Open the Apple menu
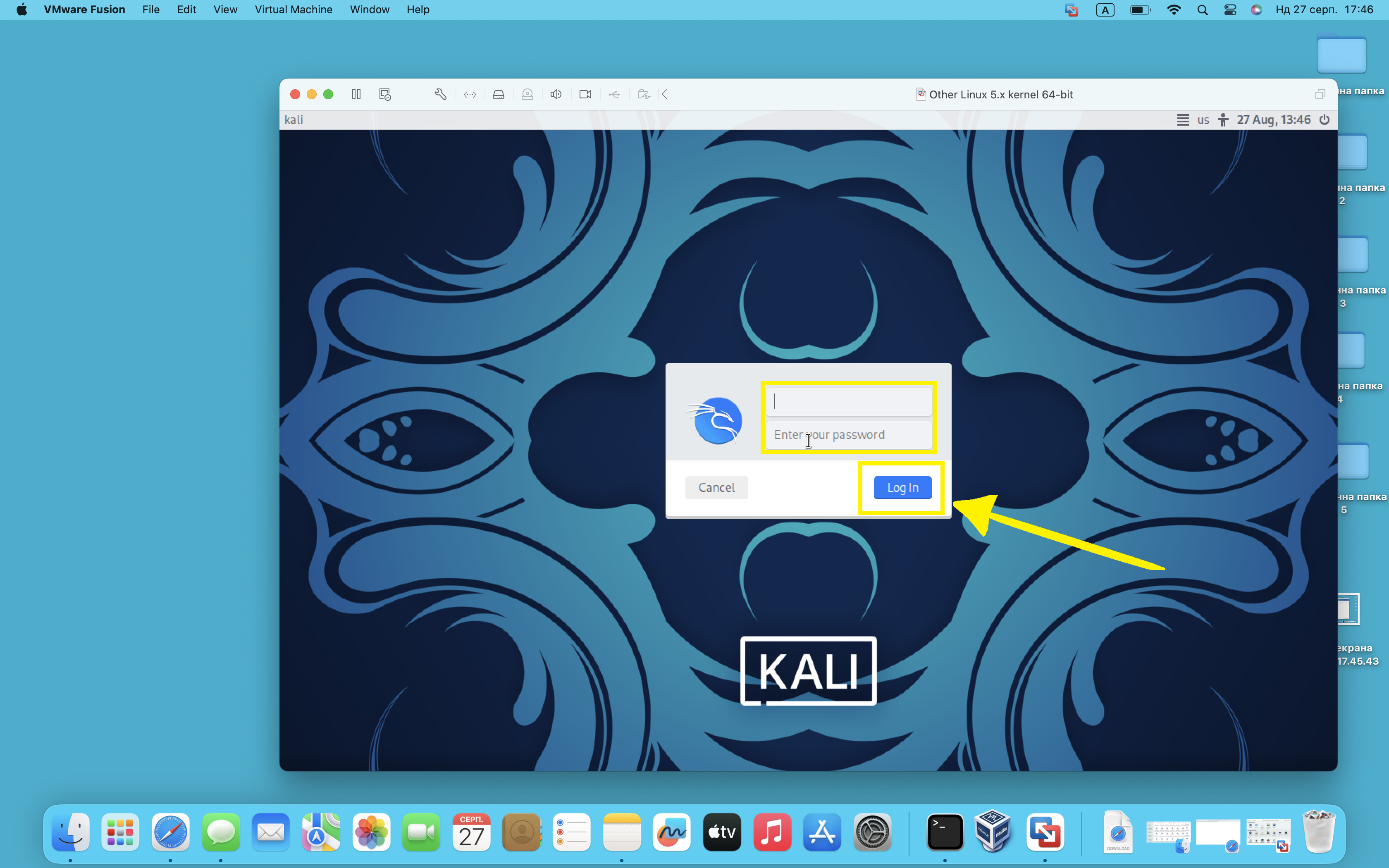 click(x=22, y=10)
